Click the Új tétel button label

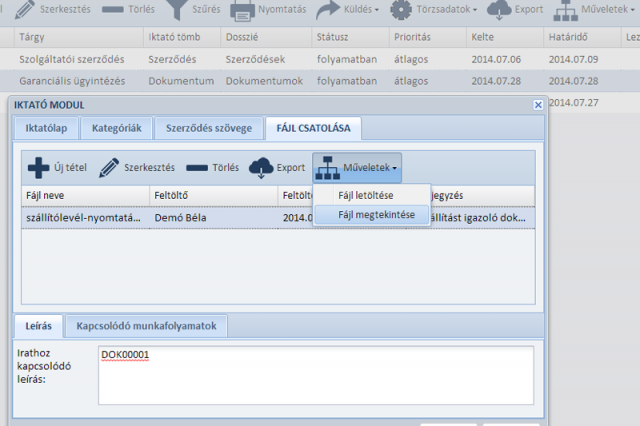pyautogui.click(x=70, y=168)
